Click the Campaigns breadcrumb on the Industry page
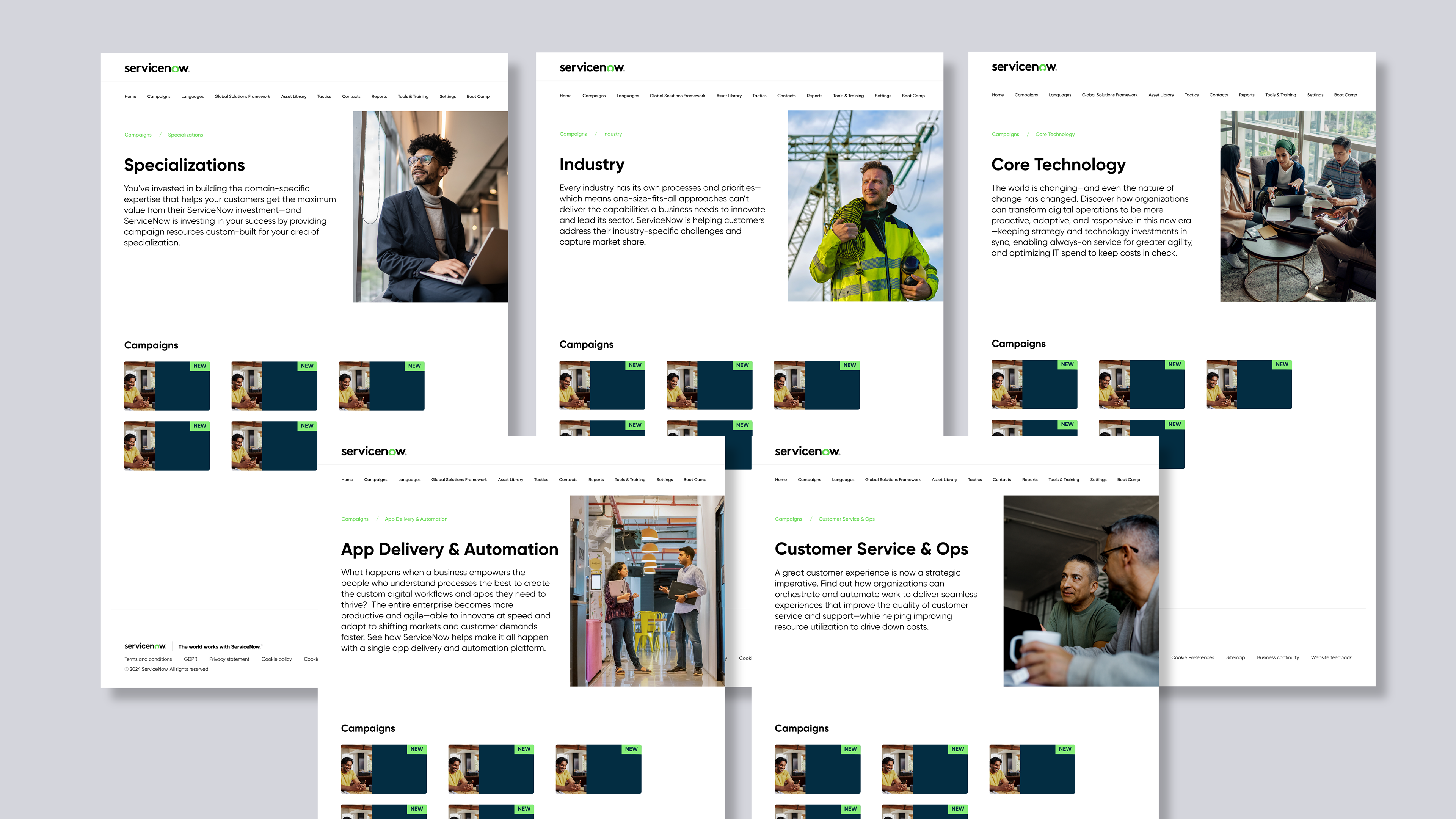Viewport: 1456px width, 819px height. (573, 135)
